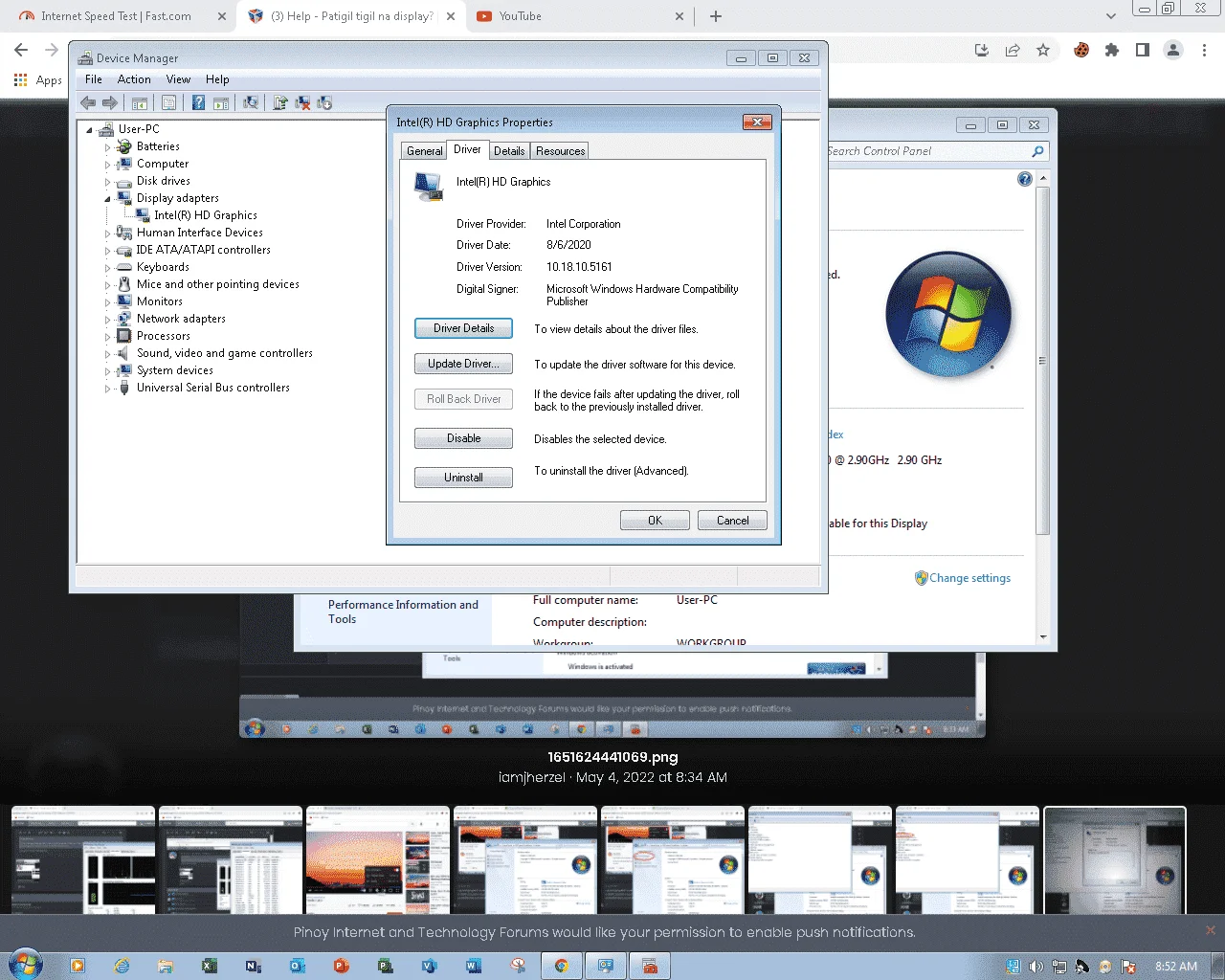Open the Action menu in Device Manager
This screenshot has width=1225, height=980.
[x=134, y=79]
